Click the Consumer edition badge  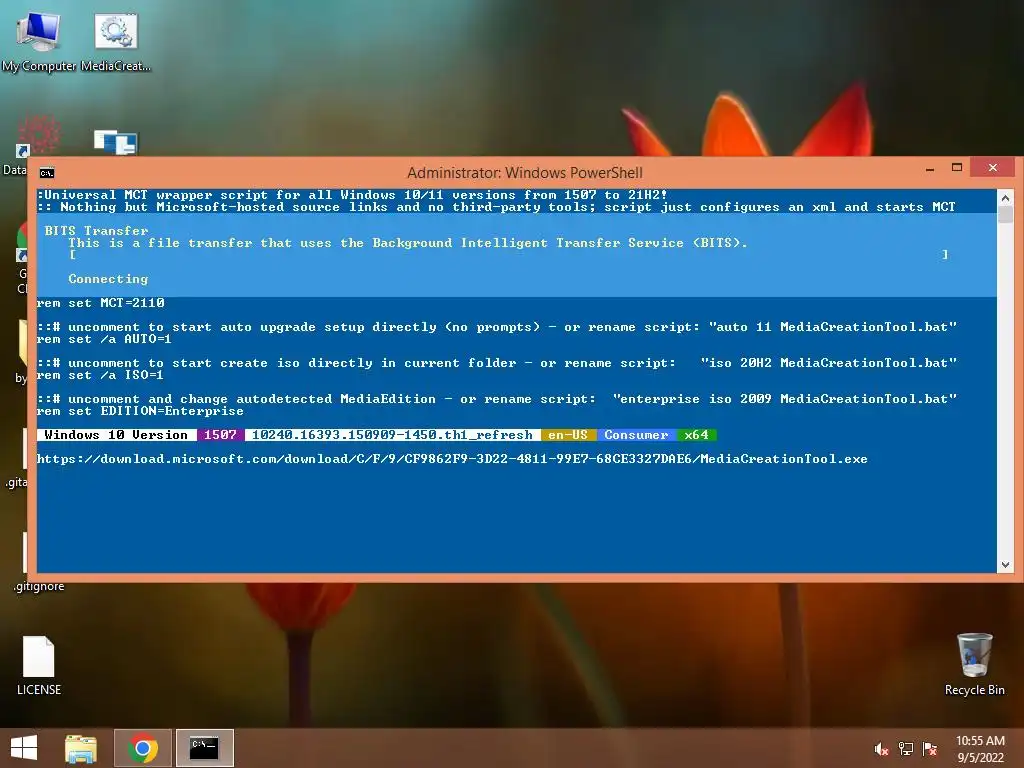pyautogui.click(x=636, y=435)
